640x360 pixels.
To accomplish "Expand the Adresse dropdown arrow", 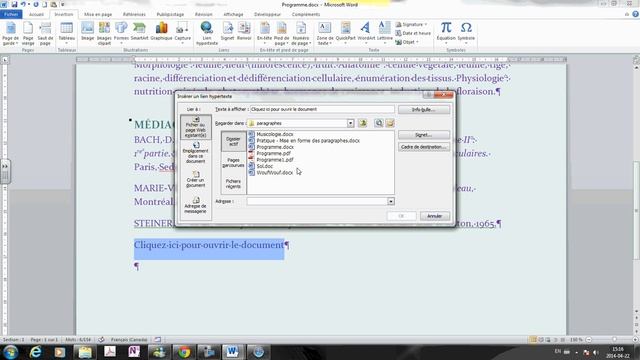I will click(x=391, y=201).
